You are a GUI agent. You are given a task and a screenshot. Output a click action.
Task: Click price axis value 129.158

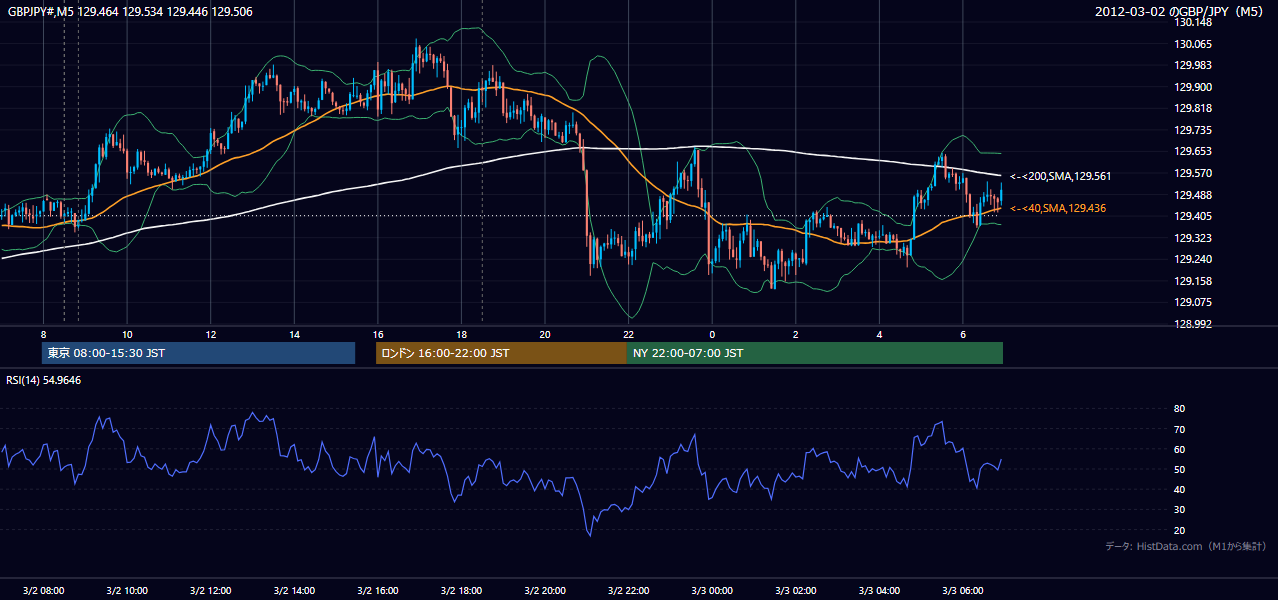1195,281
